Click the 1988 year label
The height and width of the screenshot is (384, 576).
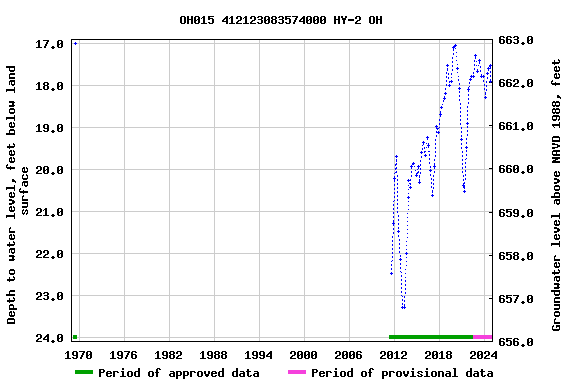213,355
